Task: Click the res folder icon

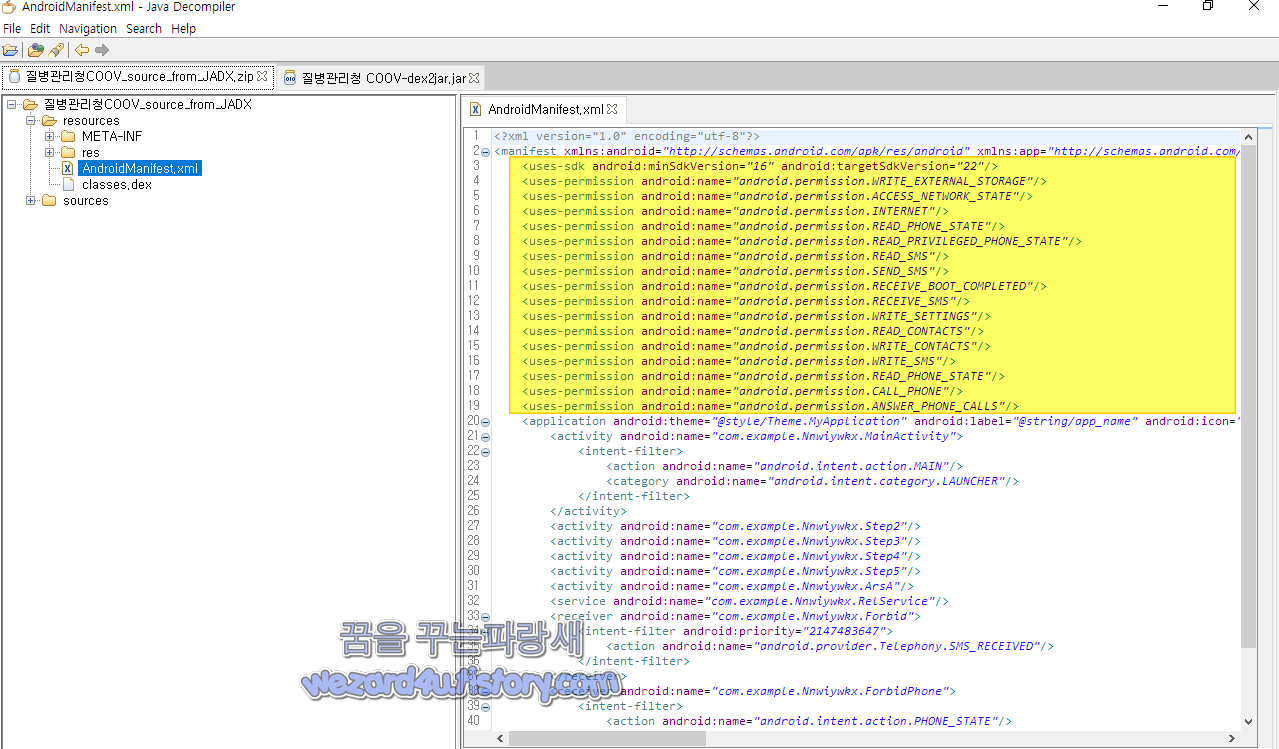Action: click(68, 153)
